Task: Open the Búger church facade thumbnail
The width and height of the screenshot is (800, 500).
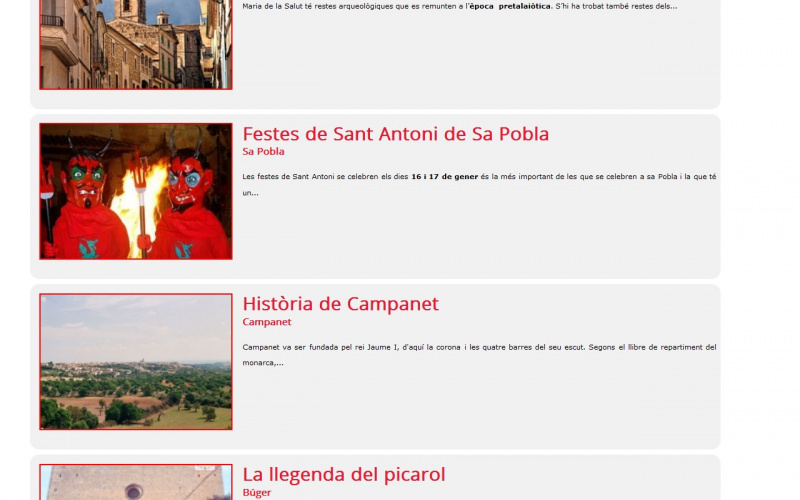Action: (x=136, y=482)
